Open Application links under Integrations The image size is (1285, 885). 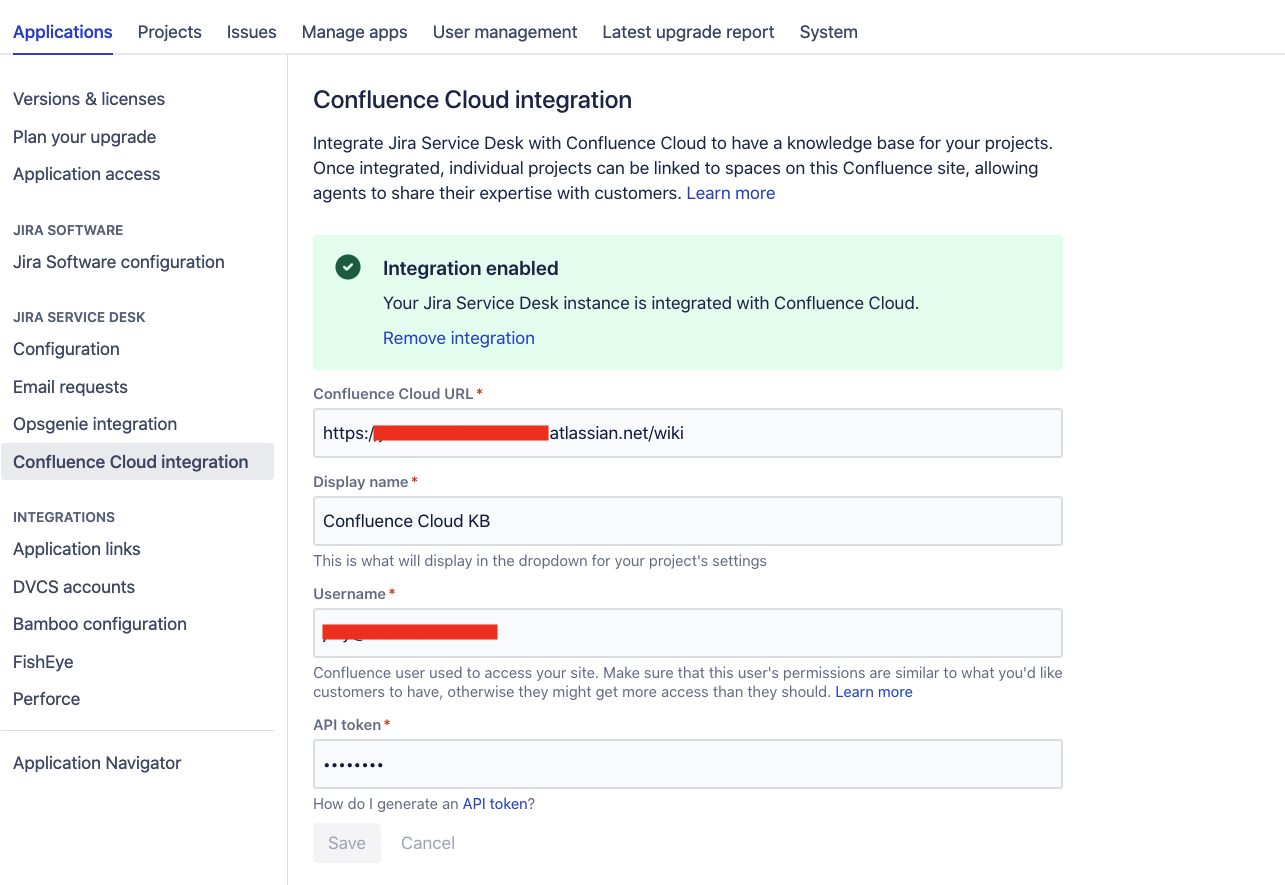[77, 549]
